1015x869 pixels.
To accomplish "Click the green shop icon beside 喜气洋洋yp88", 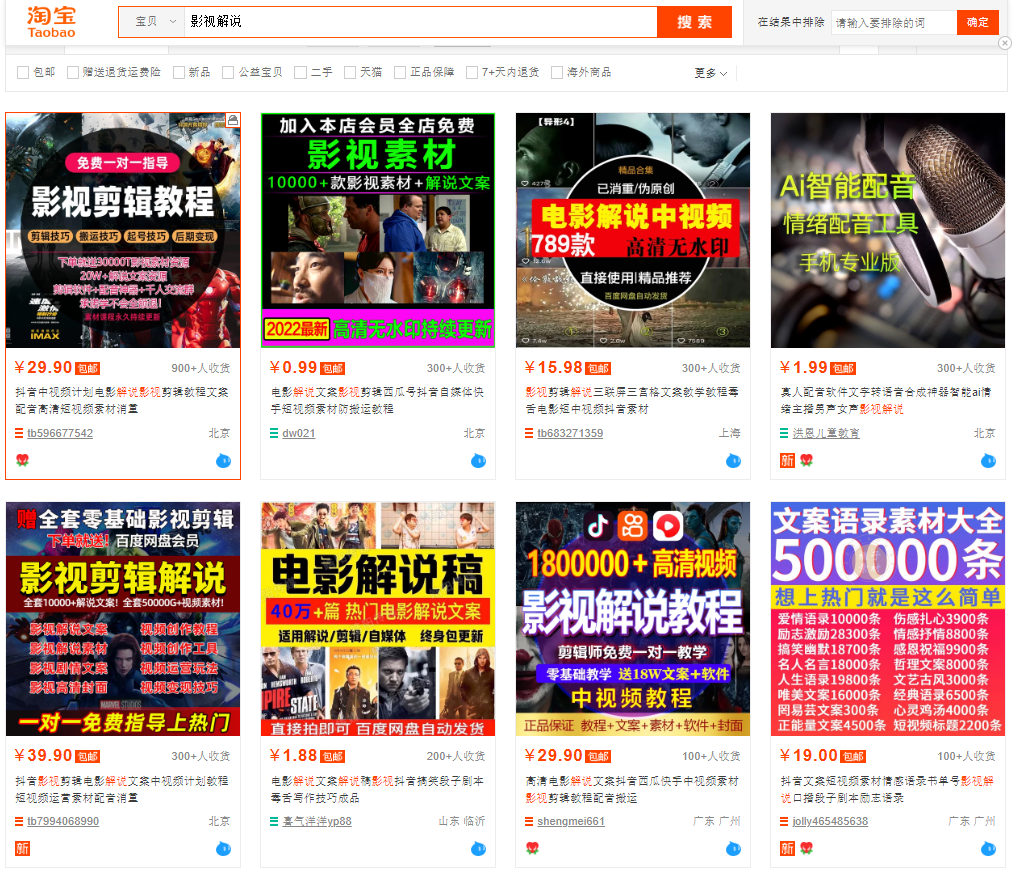I will click(x=274, y=821).
